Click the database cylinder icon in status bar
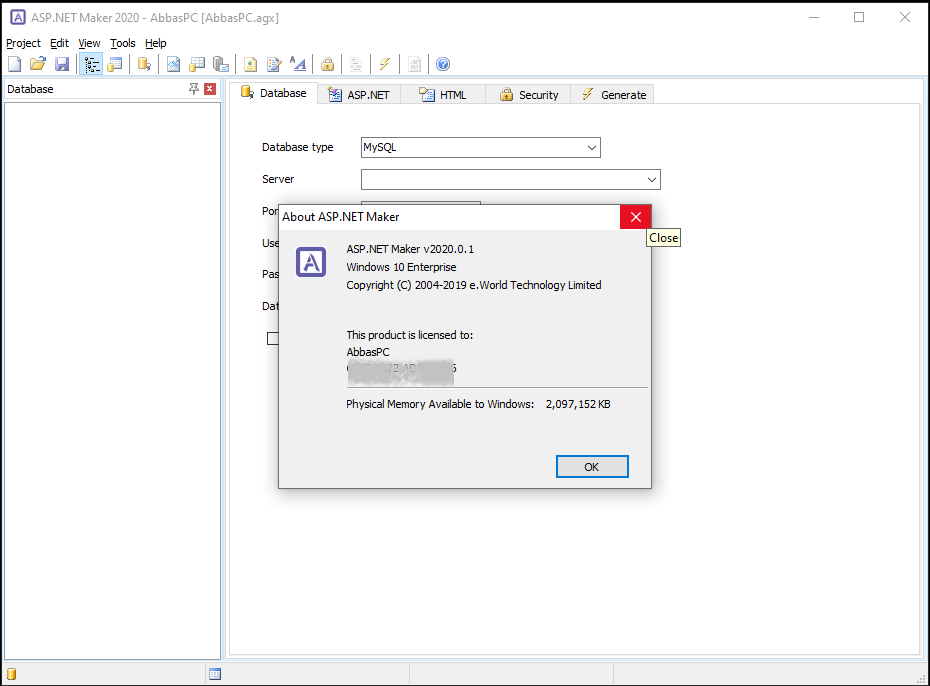The image size is (930, 686). (11, 674)
